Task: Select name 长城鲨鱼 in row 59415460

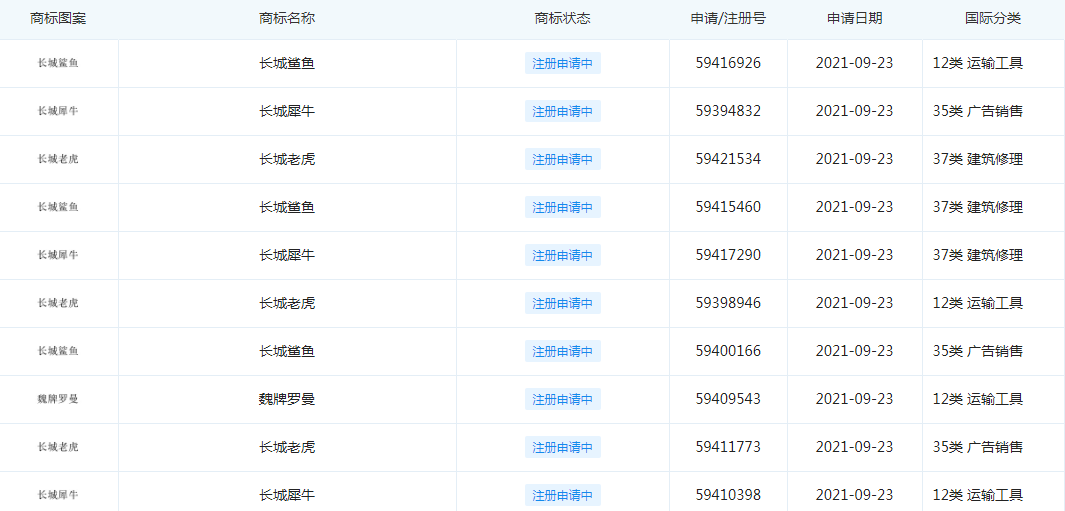Action: pyautogui.click(x=287, y=207)
